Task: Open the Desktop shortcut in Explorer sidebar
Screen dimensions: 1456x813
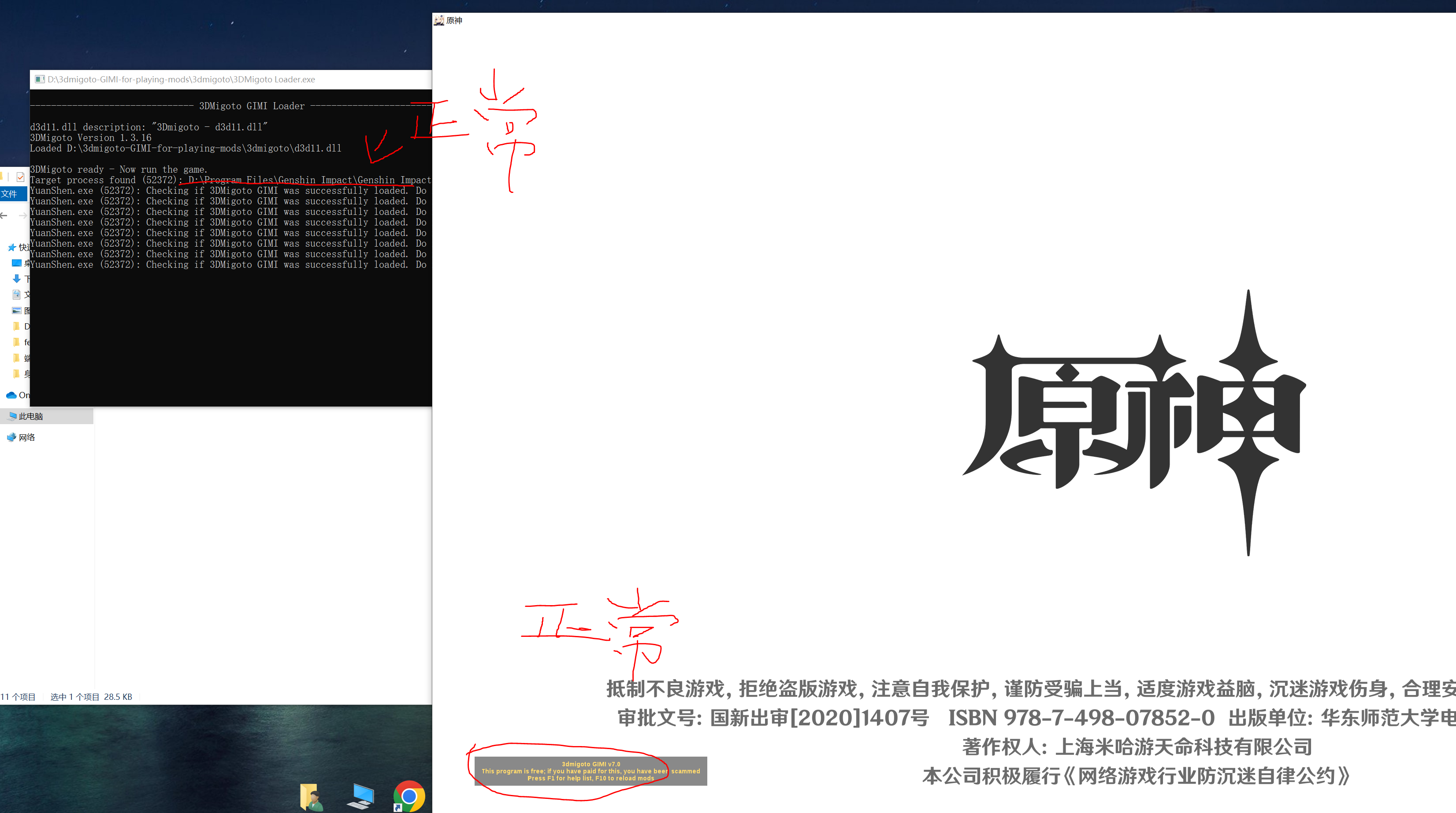Action: pyautogui.click(x=16, y=263)
